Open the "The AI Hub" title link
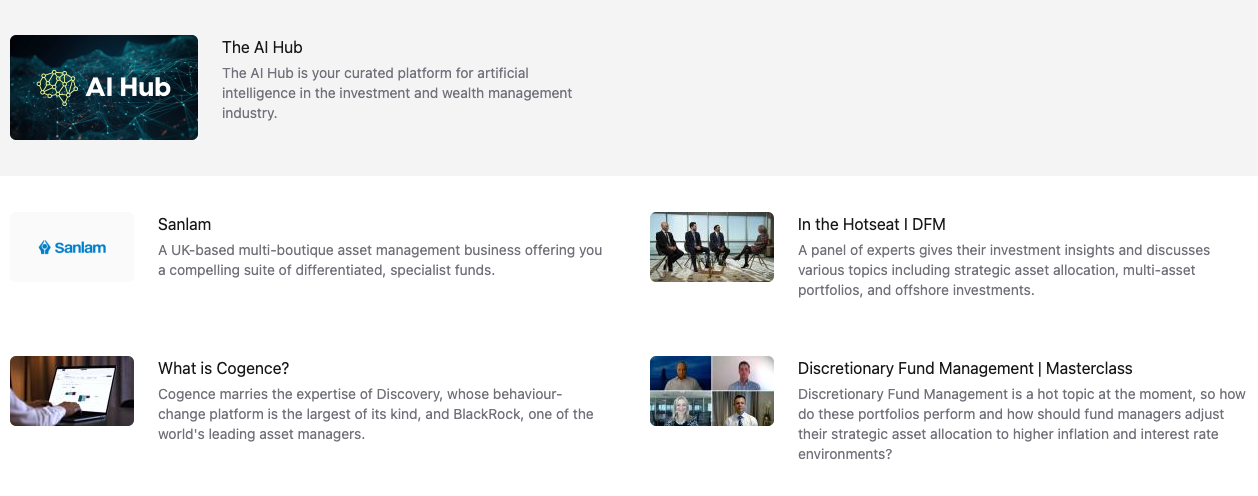This screenshot has height=496, width=1258. click(262, 47)
